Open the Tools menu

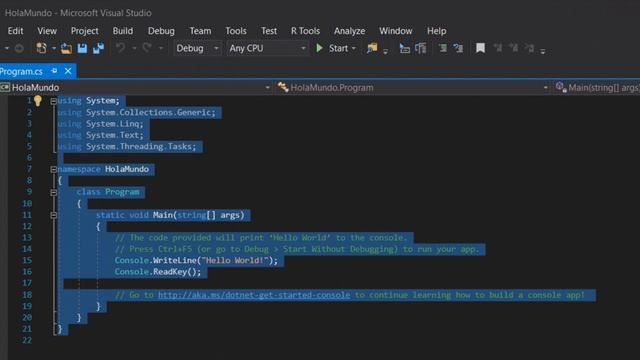(236, 31)
